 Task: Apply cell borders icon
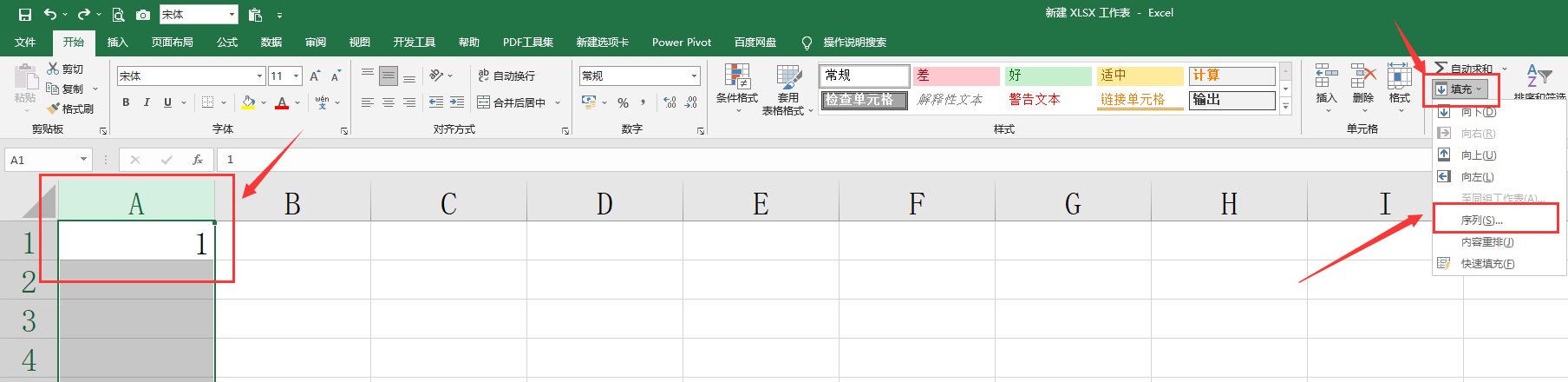[x=207, y=102]
